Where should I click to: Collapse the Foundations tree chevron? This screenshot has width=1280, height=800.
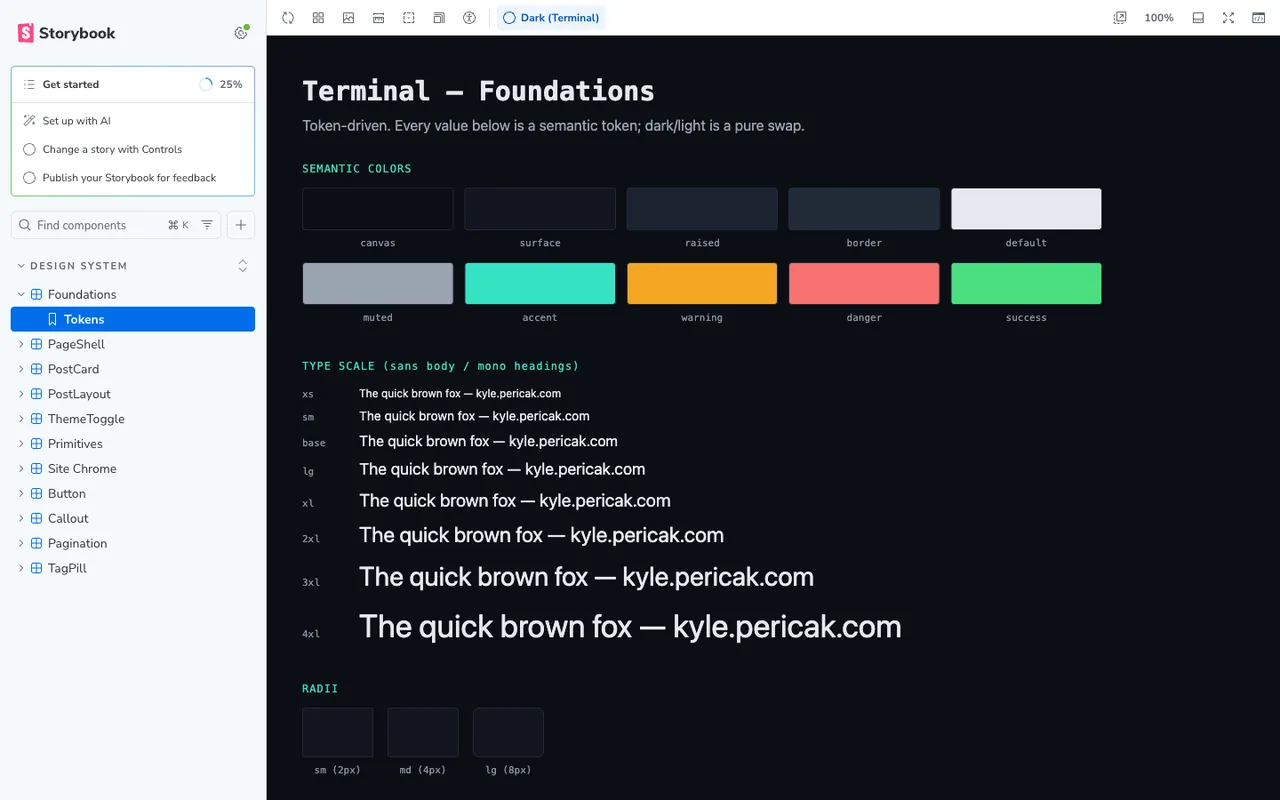coord(21,295)
